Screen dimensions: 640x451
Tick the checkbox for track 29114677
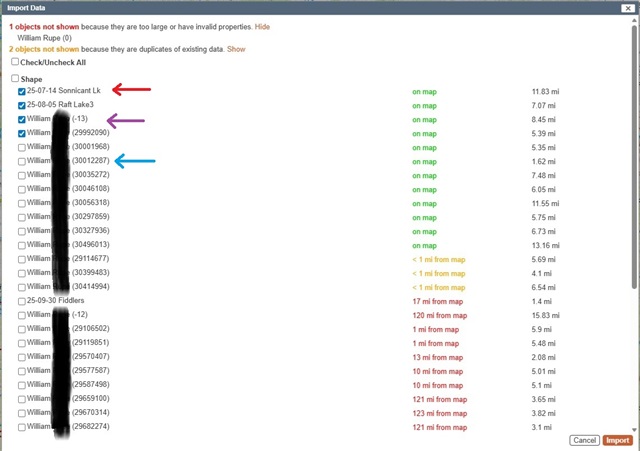click(22, 259)
